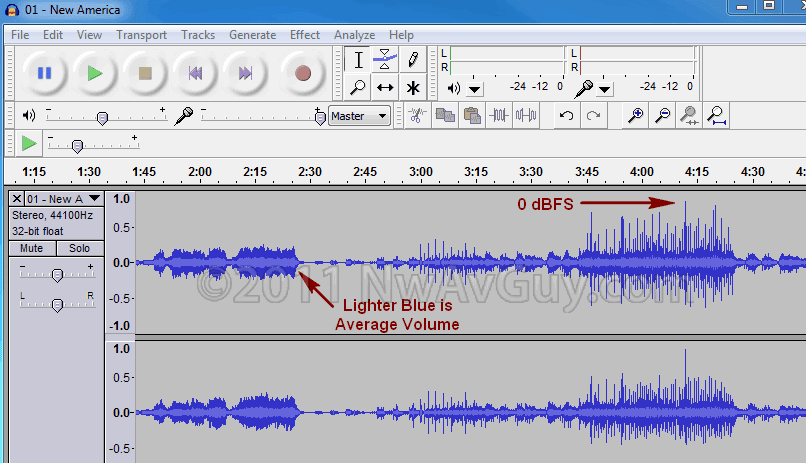Click the Silence audio icon
Viewport: 806px width, 463px height.
(526, 115)
